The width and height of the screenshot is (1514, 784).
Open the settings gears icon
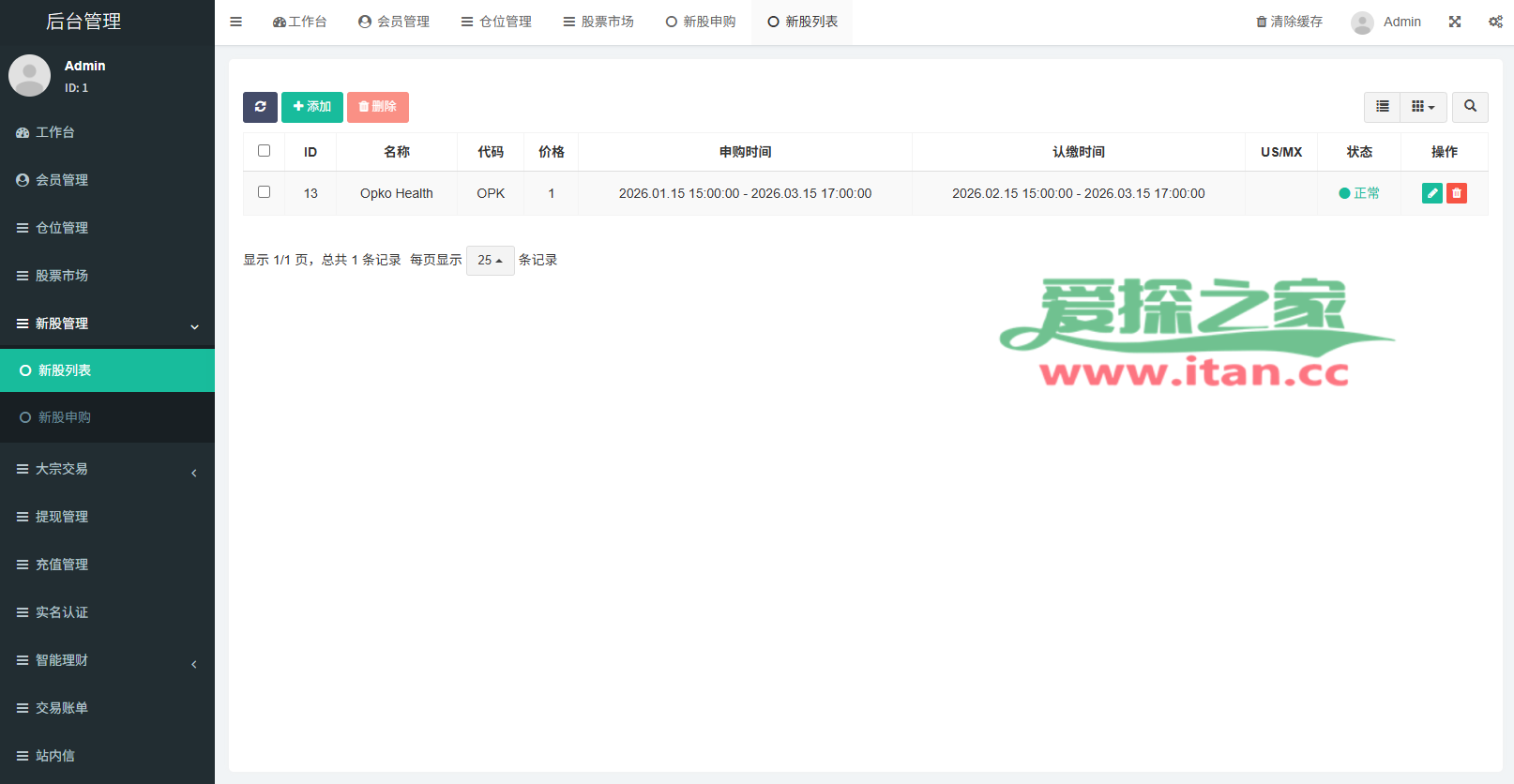point(1495,22)
